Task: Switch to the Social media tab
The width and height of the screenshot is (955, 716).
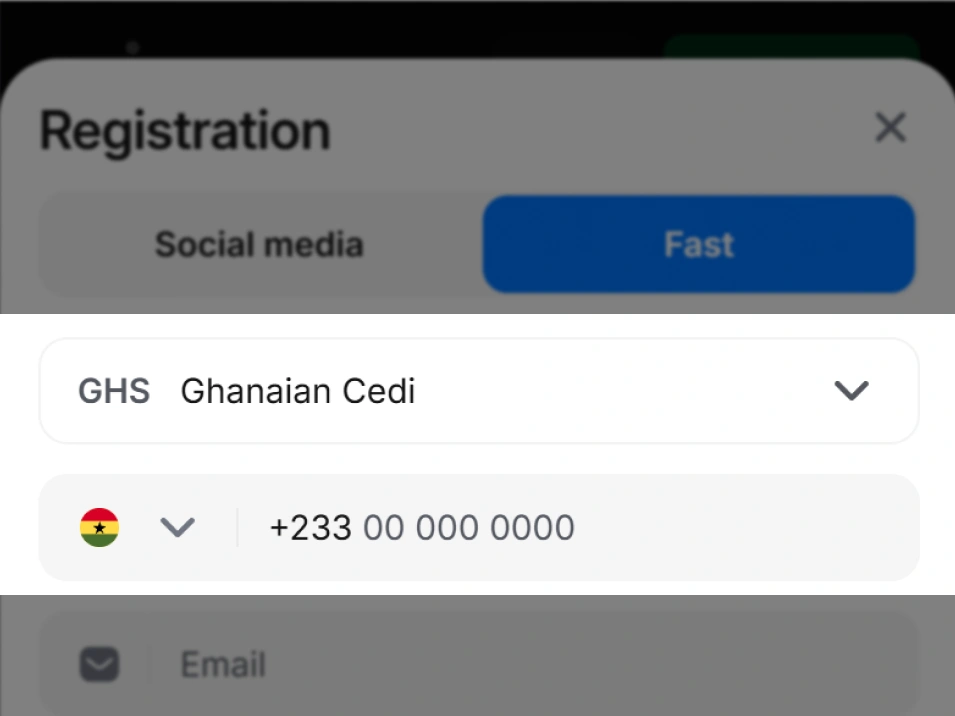Action: pyautogui.click(x=259, y=245)
